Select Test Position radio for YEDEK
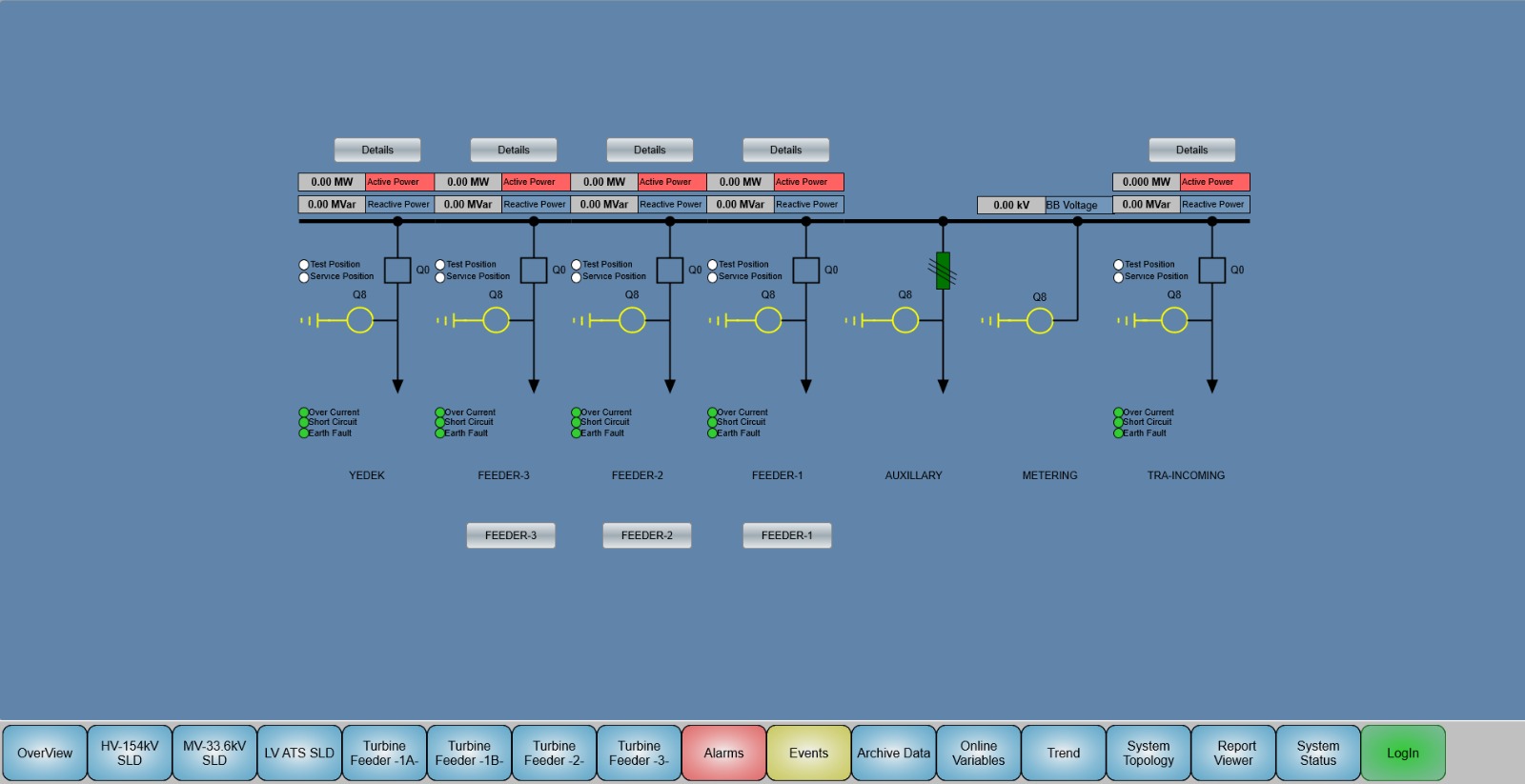The image size is (1525, 784). [304, 265]
